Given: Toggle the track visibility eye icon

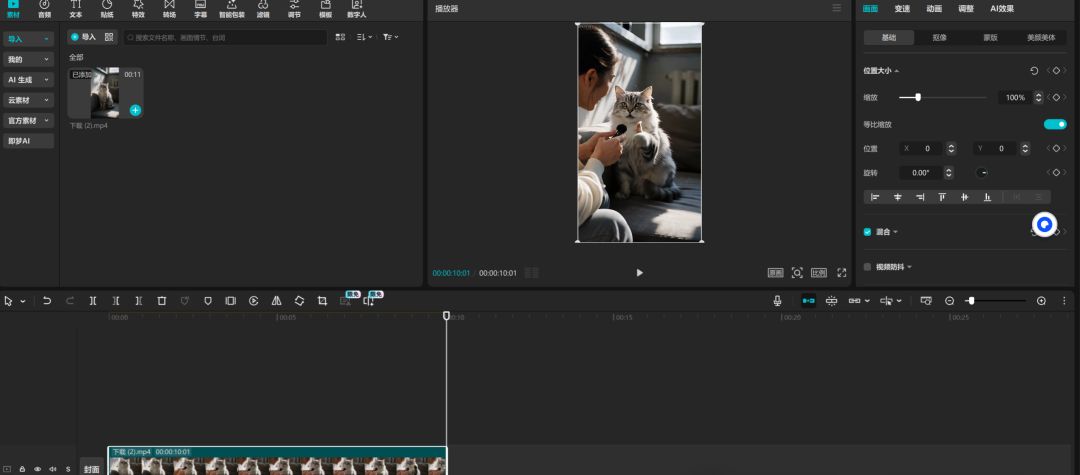Looking at the screenshot, I should coord(37,469).
